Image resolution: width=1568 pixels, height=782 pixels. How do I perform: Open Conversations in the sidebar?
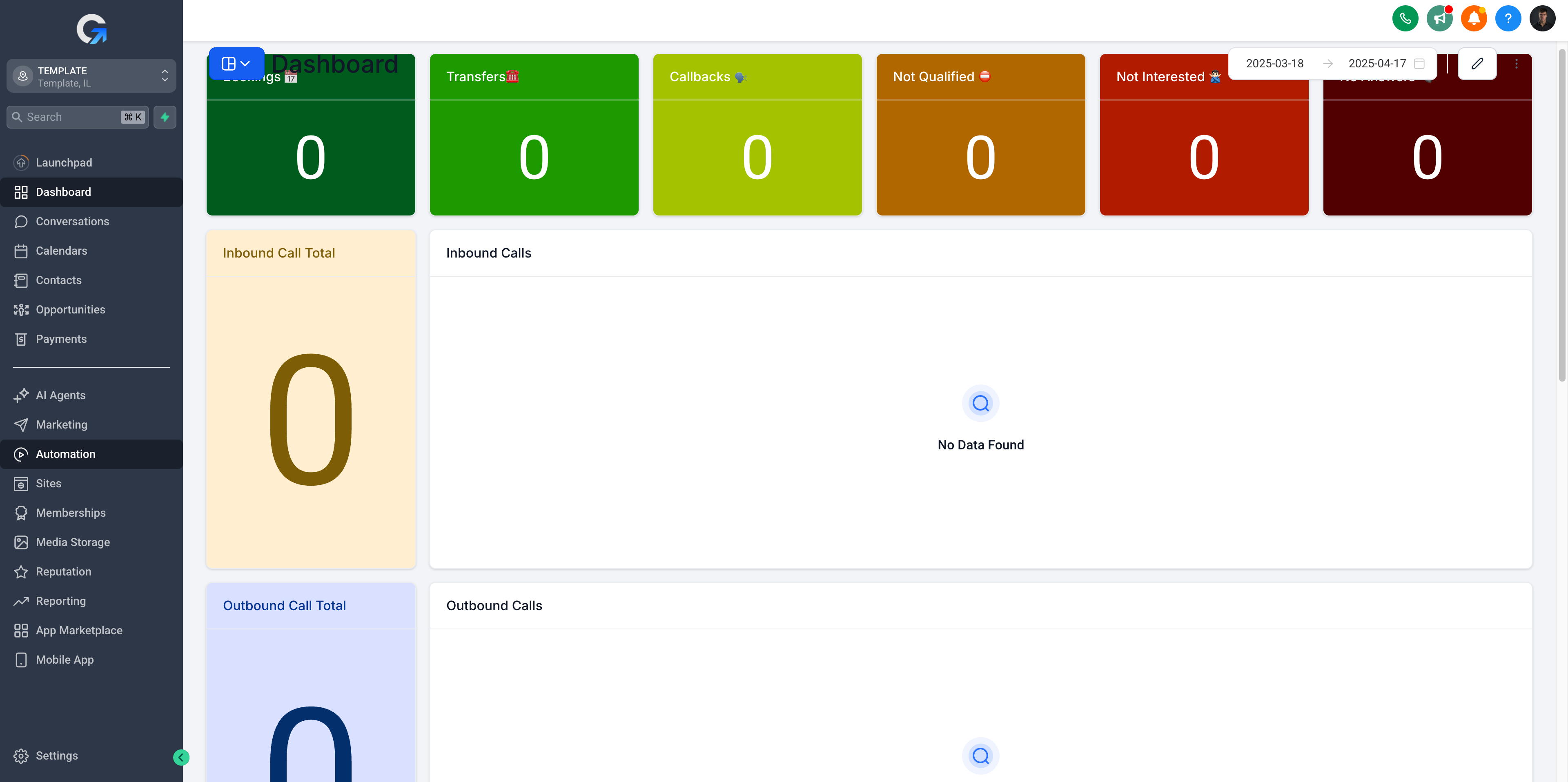click(x=91, y=222)
